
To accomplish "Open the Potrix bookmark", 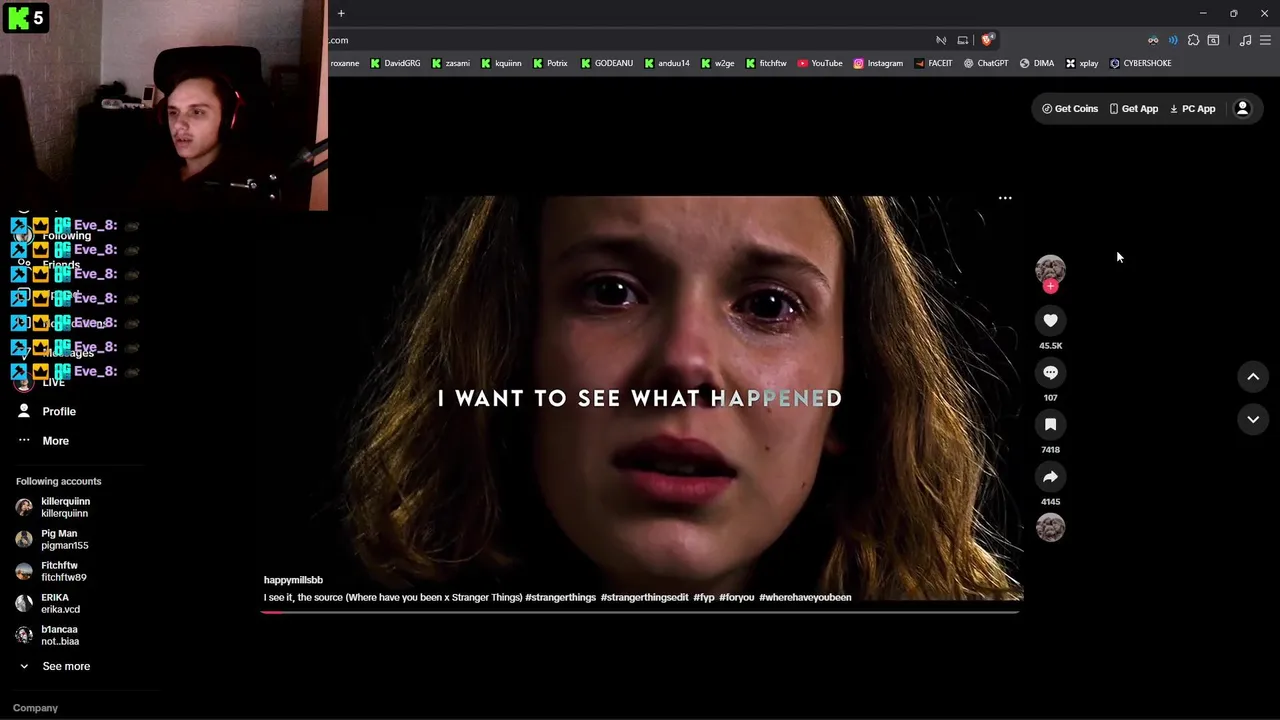I will coord(550,63).
